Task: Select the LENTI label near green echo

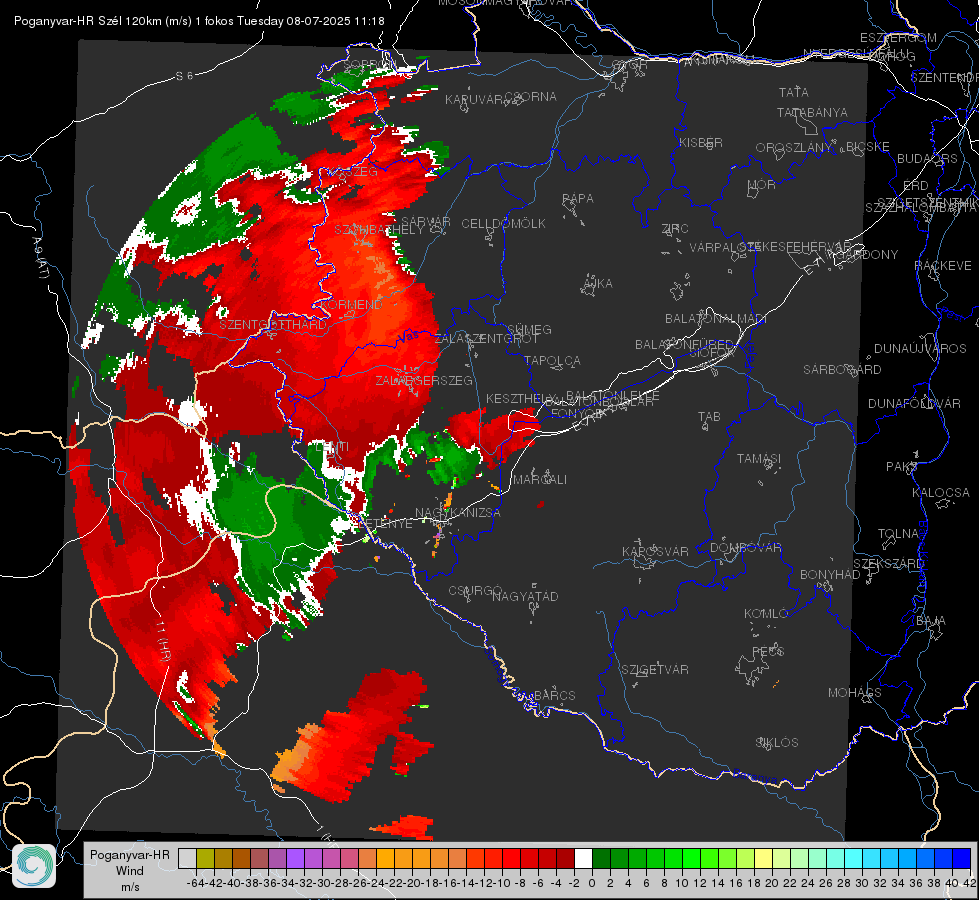Action: (332, 447)
